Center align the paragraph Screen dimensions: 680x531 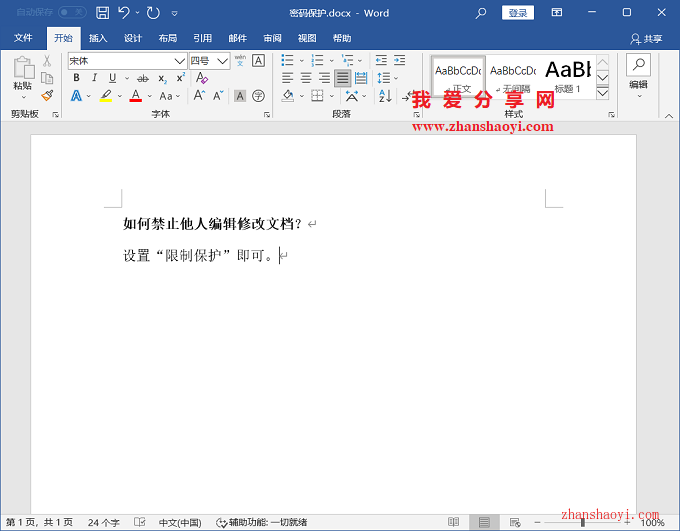point(306,78)
